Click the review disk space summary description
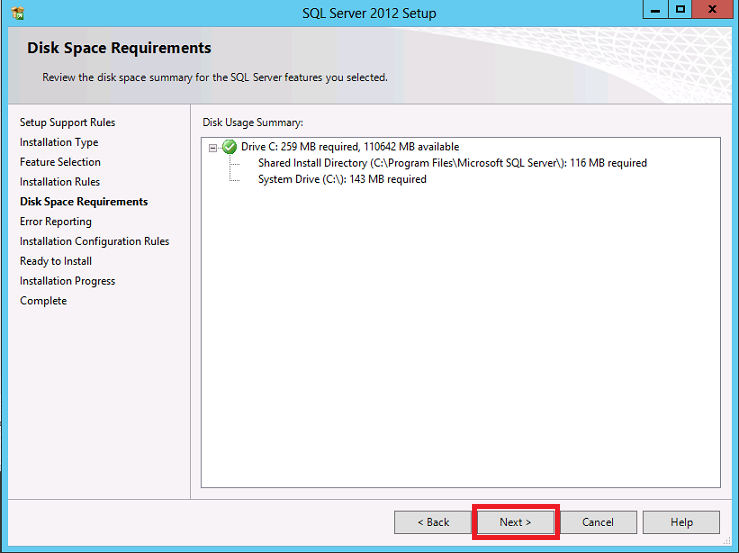Image resolution: width=739 pixels, height=553 pixels. (215, 77)
